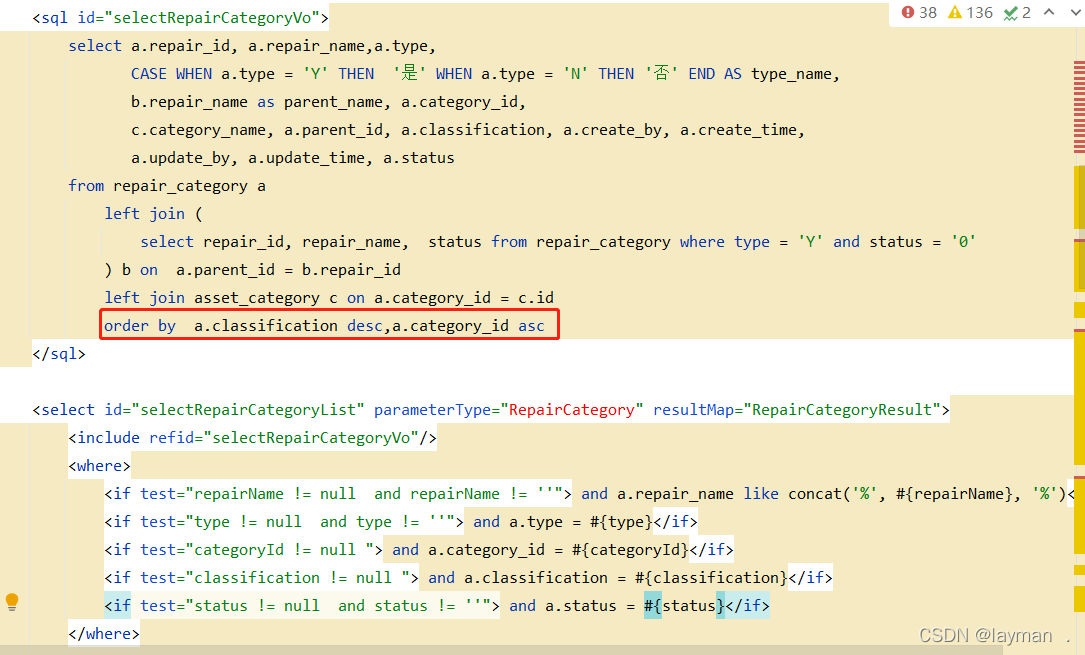Click 'a.classification desc' in order by clause
The height and width of the screenshot is (655, 1085).
click(289, 326)
